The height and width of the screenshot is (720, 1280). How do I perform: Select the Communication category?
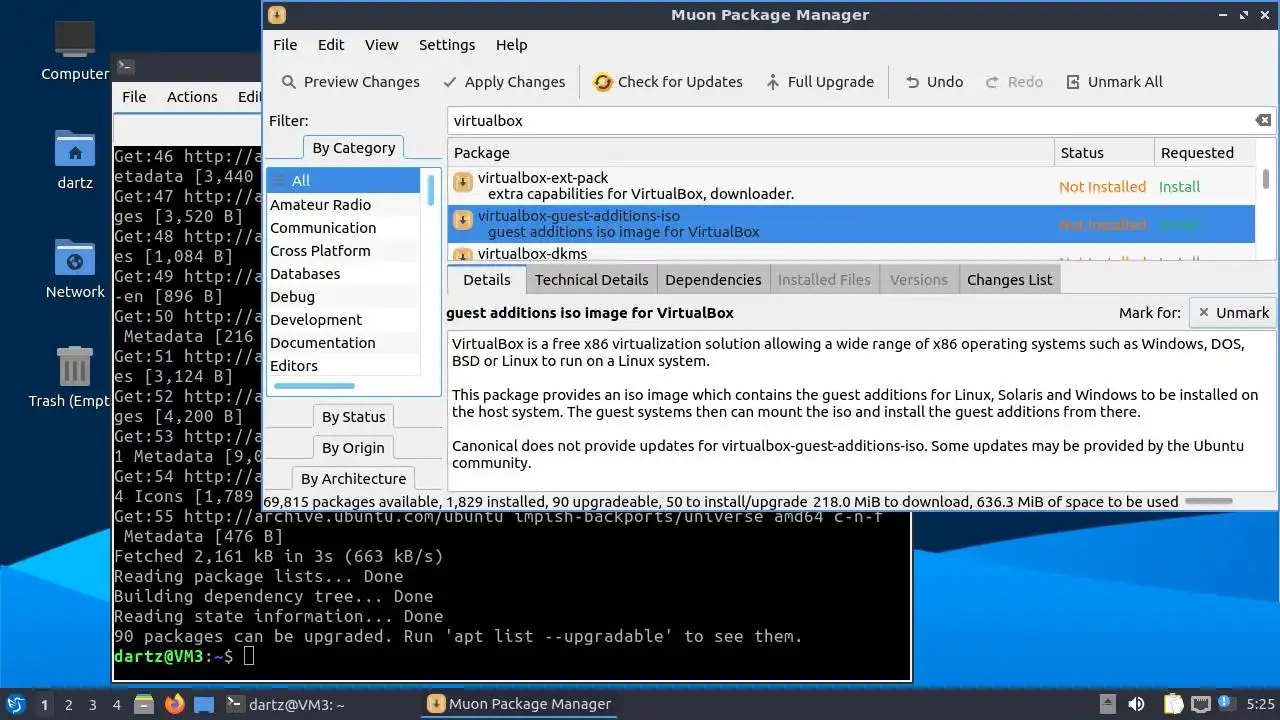345,228
